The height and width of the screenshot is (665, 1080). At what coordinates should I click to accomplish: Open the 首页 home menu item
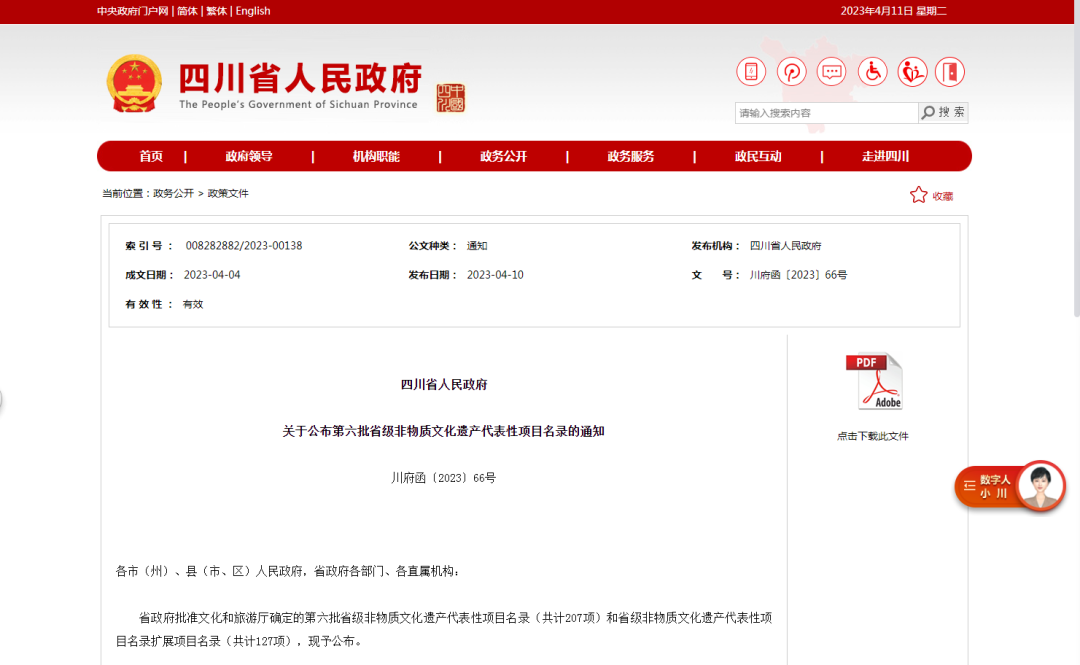pos(151,156)
